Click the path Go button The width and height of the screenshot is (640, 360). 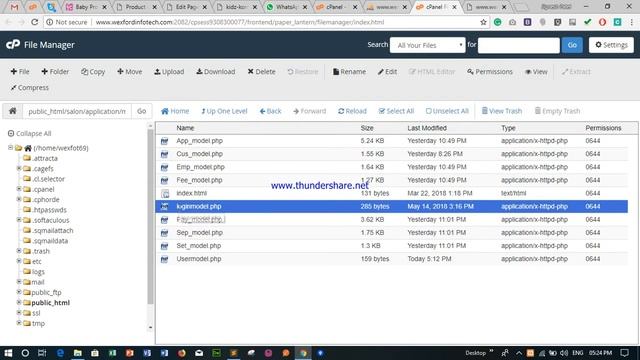point(142,111)
